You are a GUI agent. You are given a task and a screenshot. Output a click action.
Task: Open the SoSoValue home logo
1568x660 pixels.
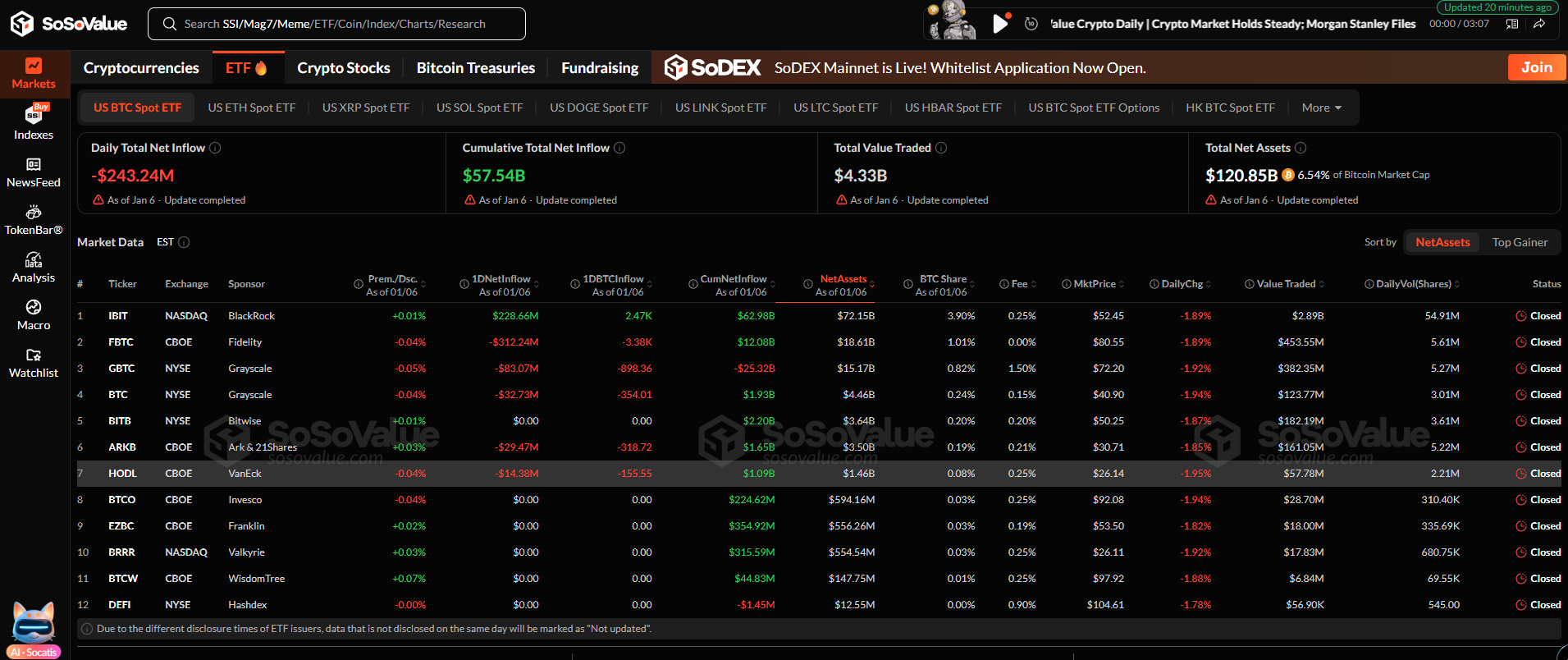(69, 24)
